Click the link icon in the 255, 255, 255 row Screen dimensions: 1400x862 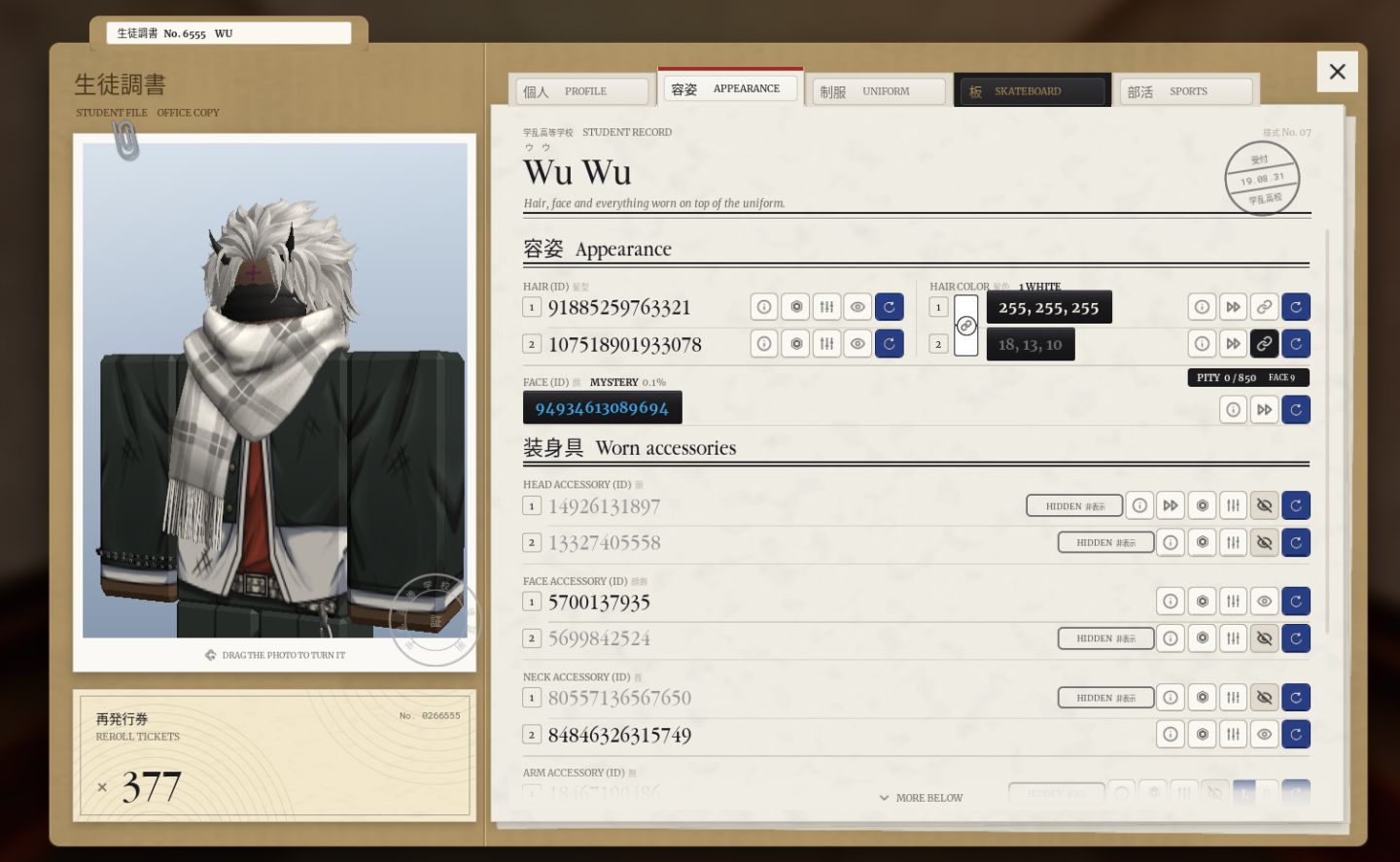(x=1264, y=307)
